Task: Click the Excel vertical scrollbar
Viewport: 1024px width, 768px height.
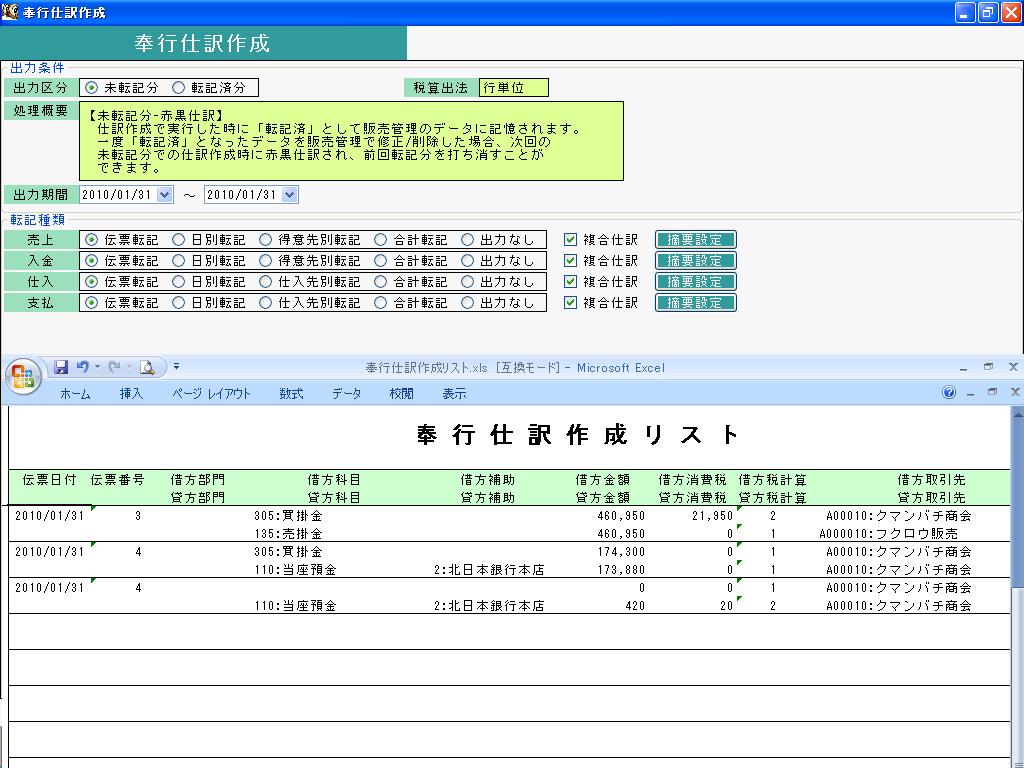Action: [x=1017, y=586]
